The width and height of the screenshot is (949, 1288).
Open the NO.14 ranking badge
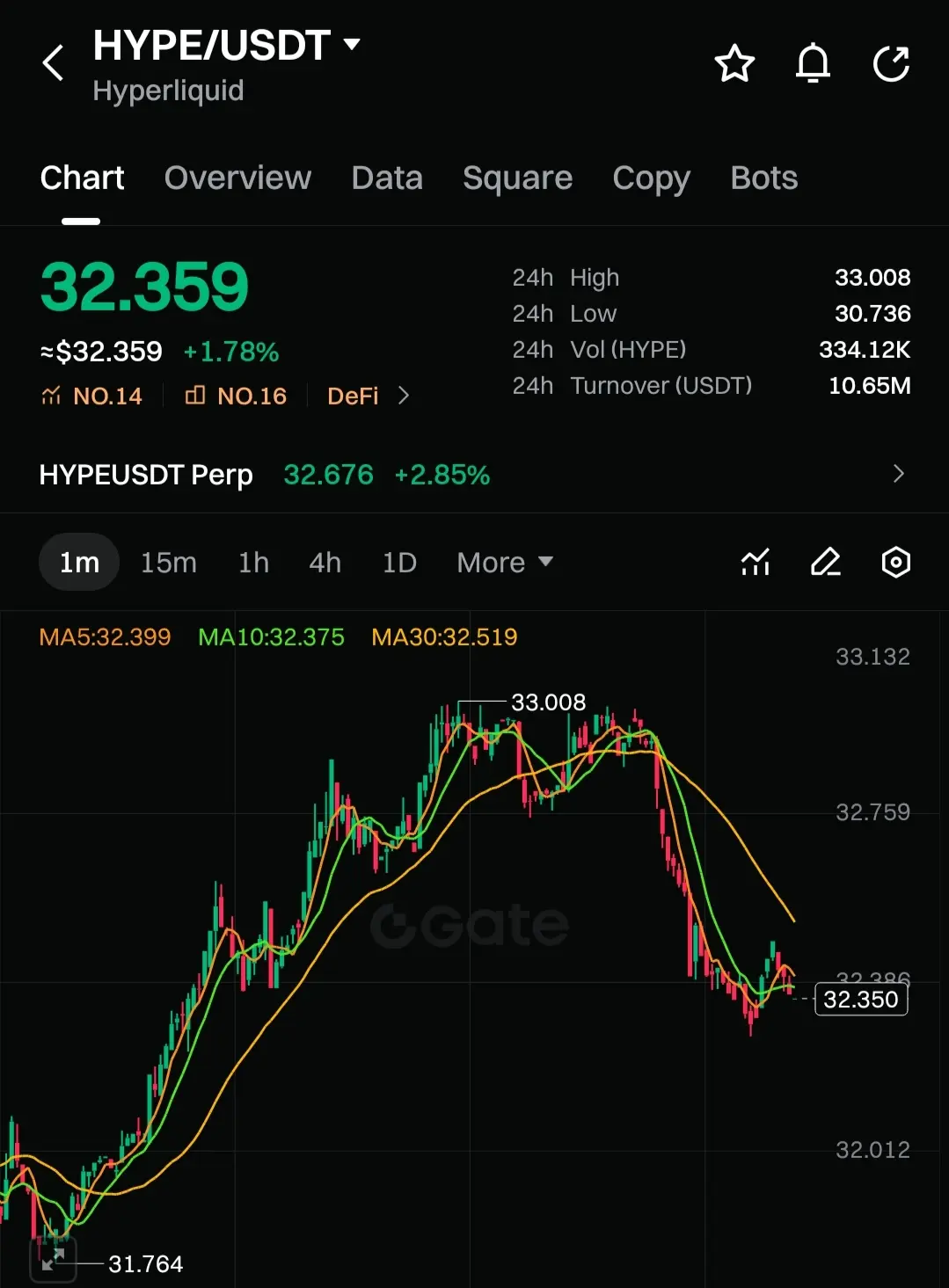click(x=91, y=396)
